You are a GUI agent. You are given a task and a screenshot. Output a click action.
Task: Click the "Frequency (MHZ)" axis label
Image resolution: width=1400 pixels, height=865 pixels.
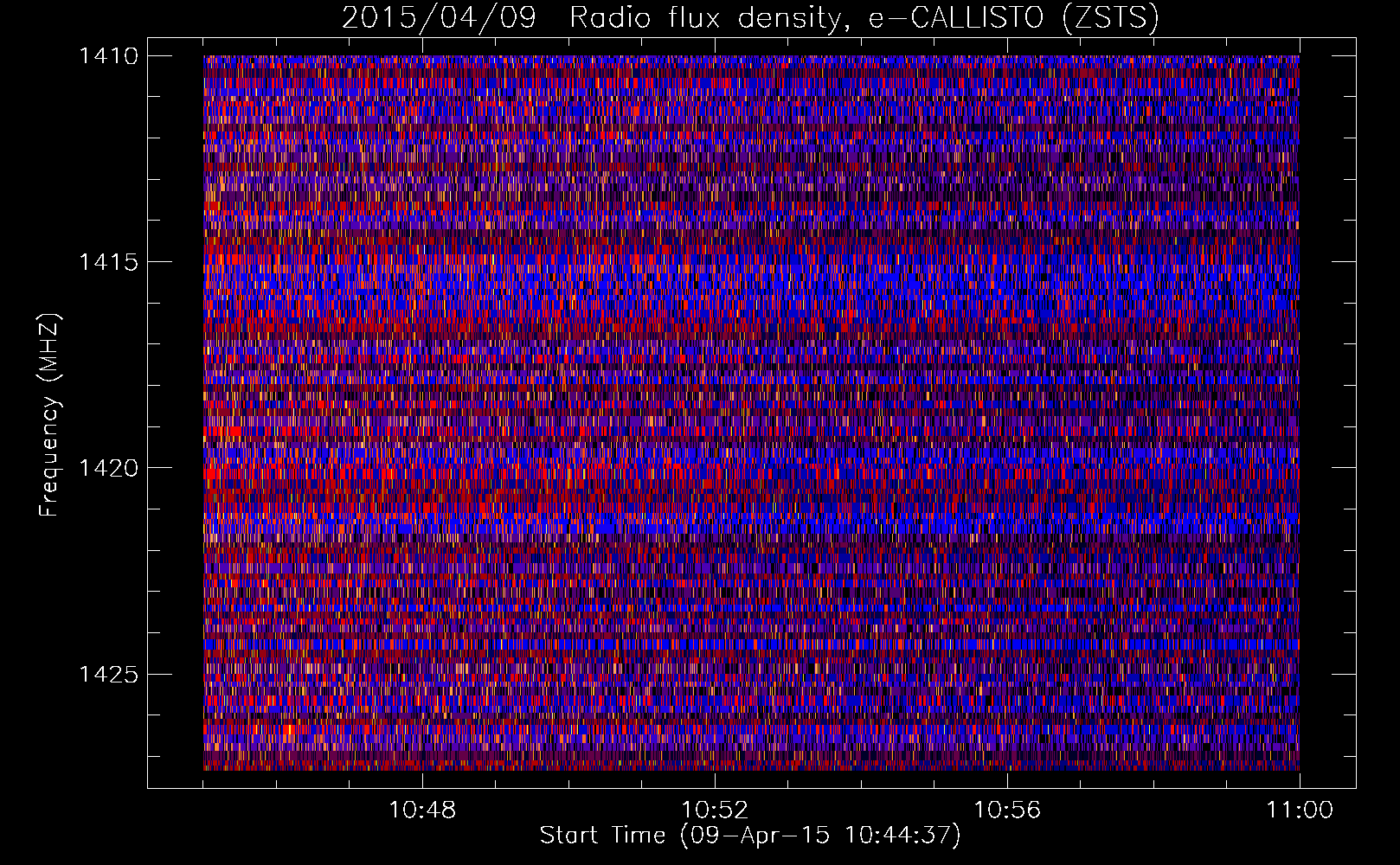click(x=49, y=415)
